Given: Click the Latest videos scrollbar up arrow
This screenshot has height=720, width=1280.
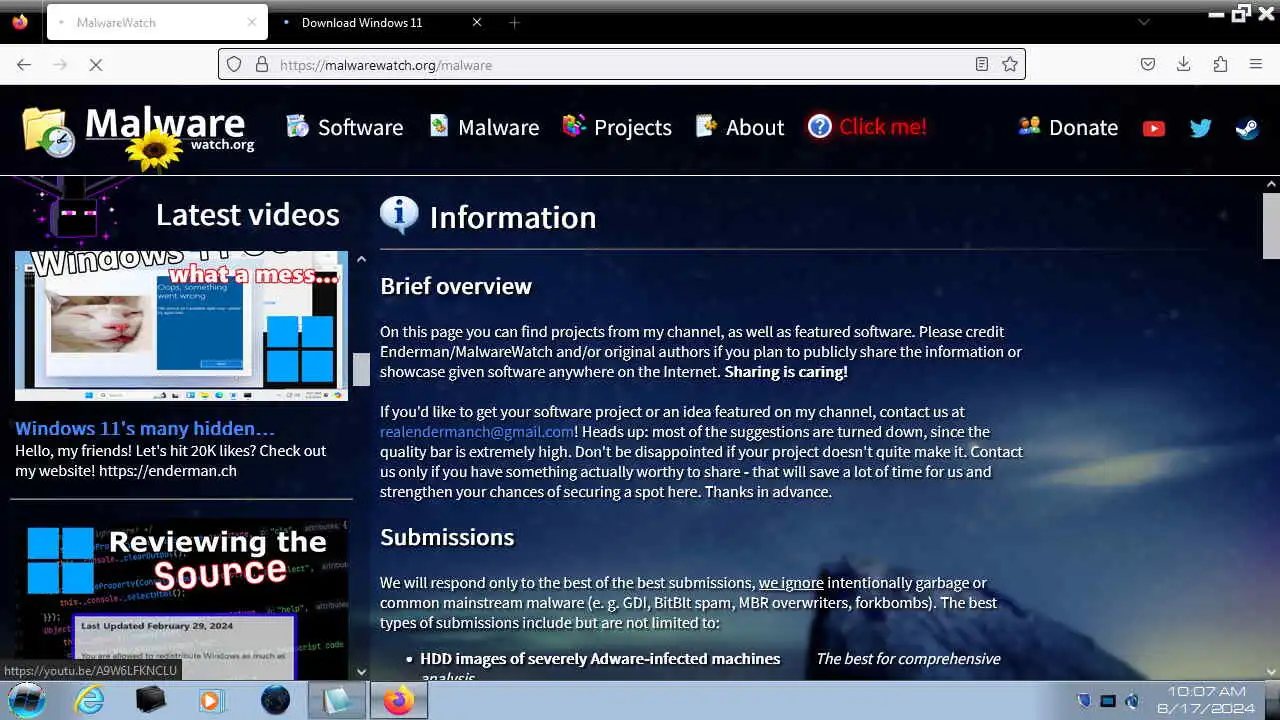Looking at the screenshot, I should click(361, 259).
